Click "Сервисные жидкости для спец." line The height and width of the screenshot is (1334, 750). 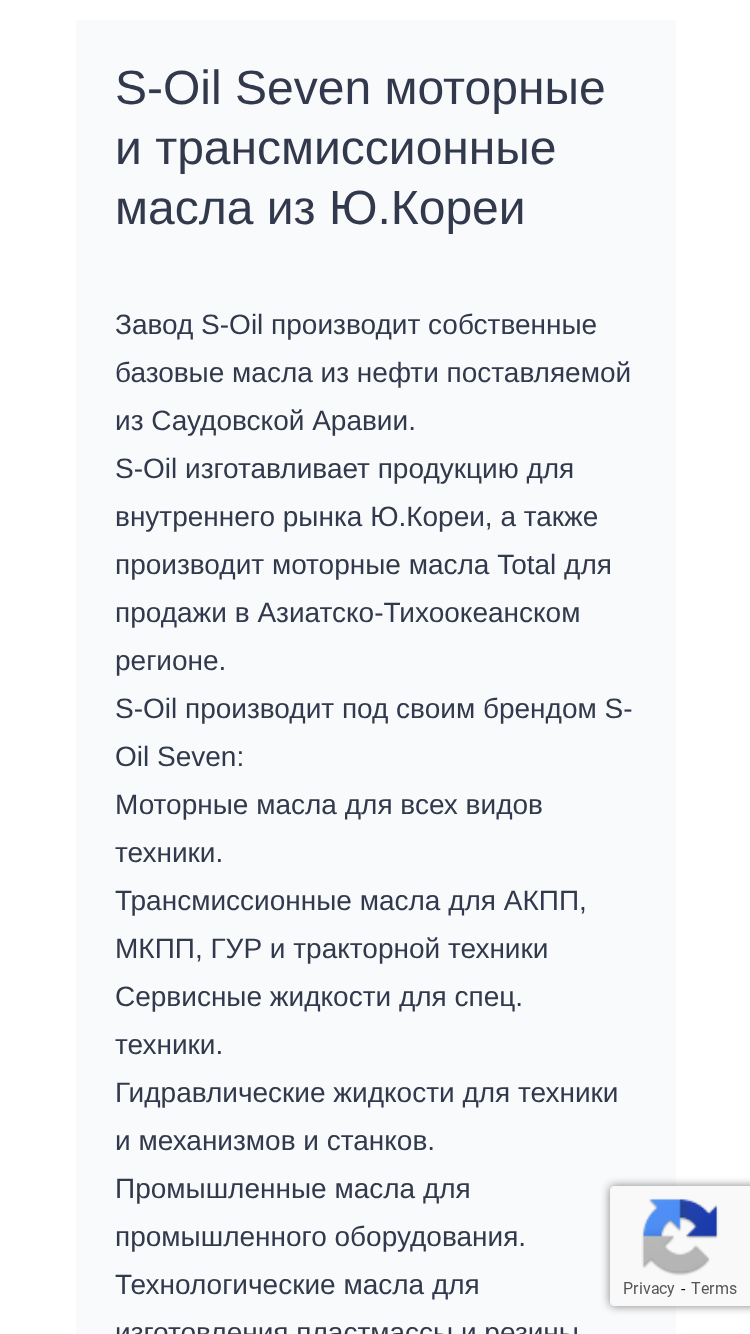pos(319,997)
